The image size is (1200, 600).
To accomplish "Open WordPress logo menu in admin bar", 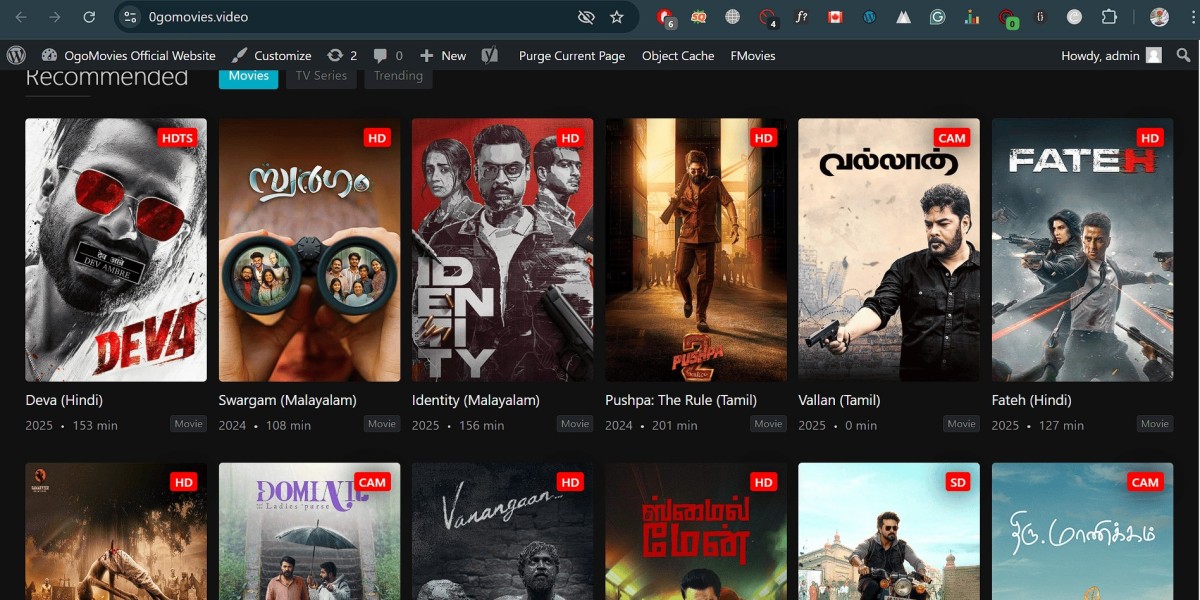I will [16, 55].
